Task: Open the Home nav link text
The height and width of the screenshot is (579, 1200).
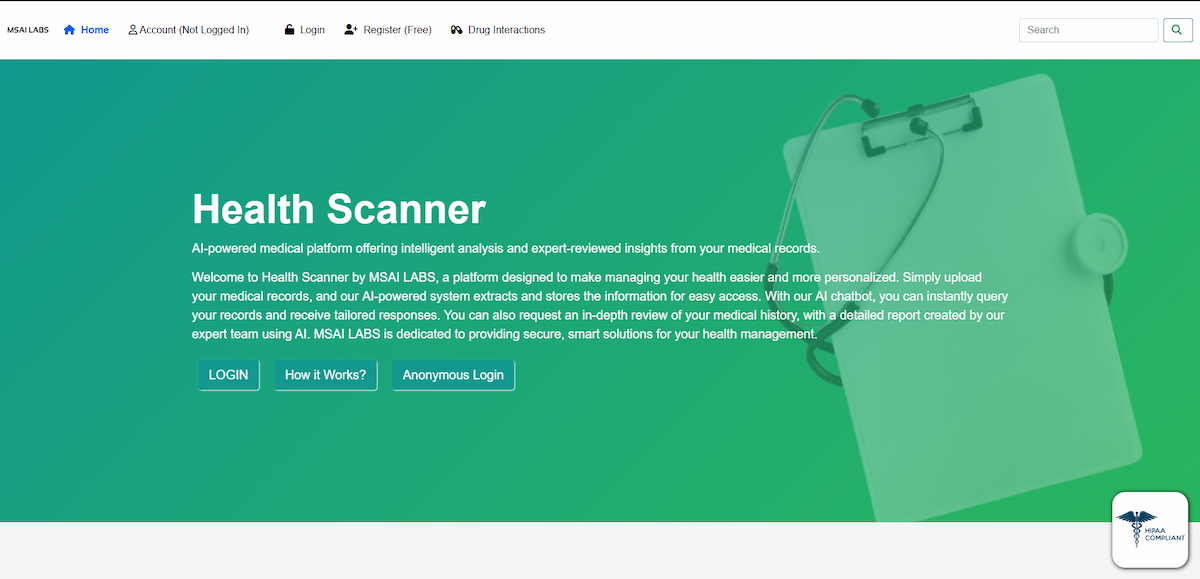Action: 95,30
